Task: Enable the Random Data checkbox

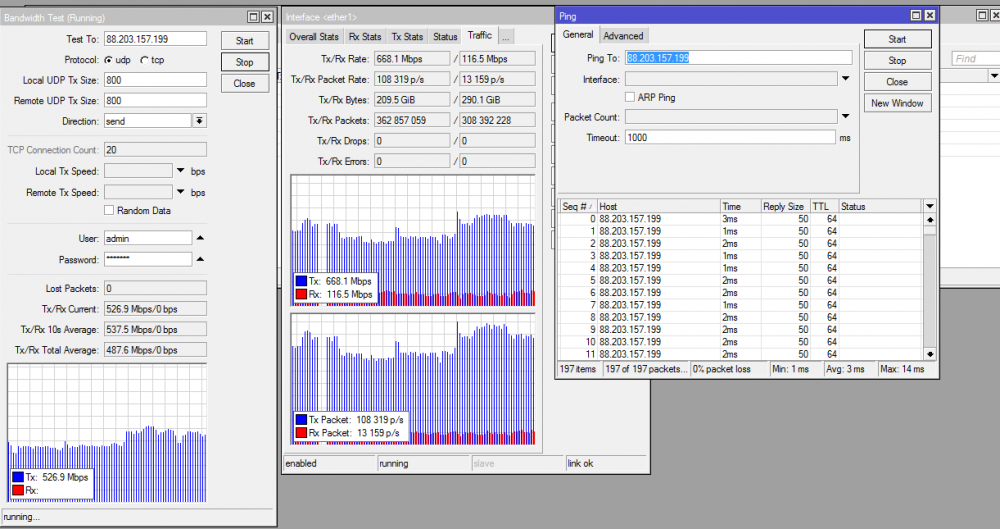Action: 109,211
